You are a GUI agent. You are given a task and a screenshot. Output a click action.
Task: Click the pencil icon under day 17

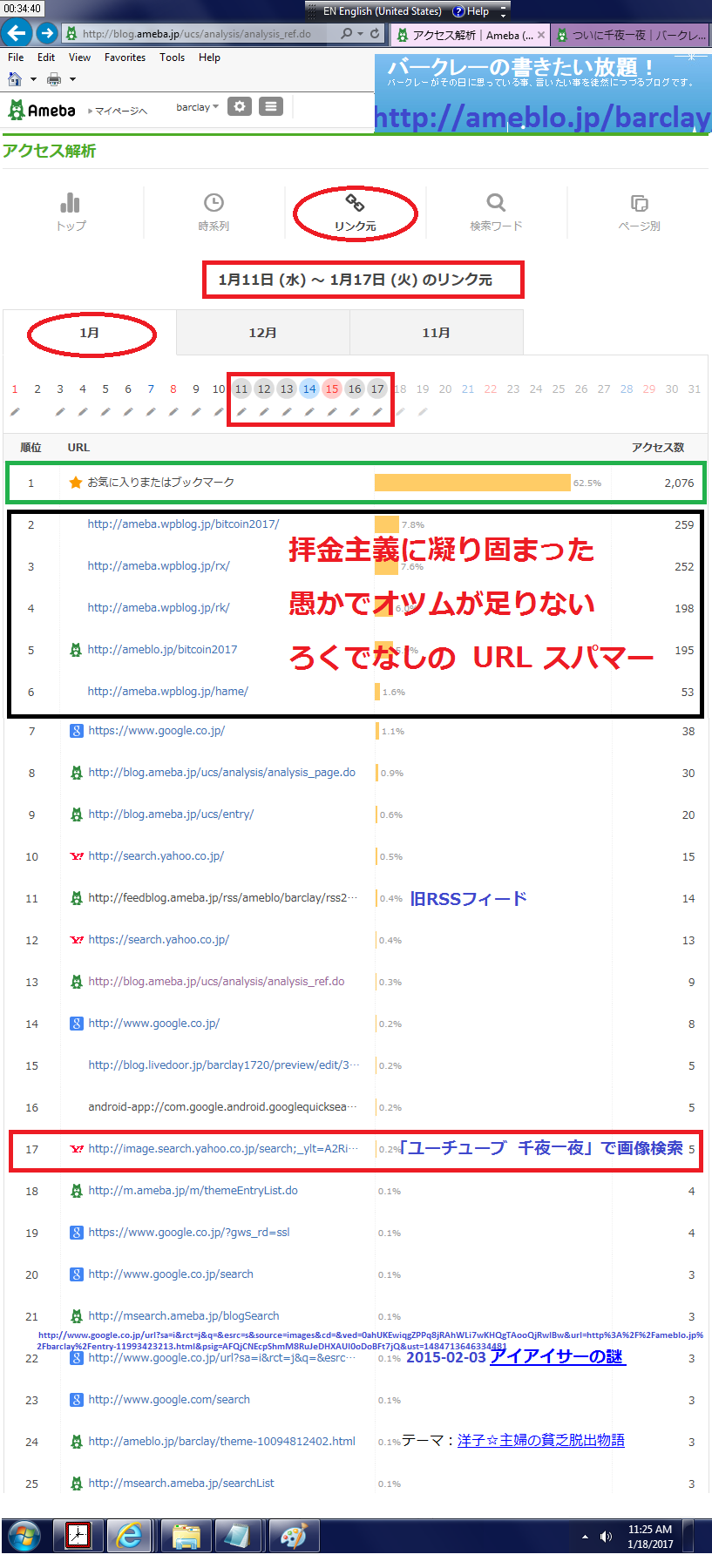tap(377, 412)
